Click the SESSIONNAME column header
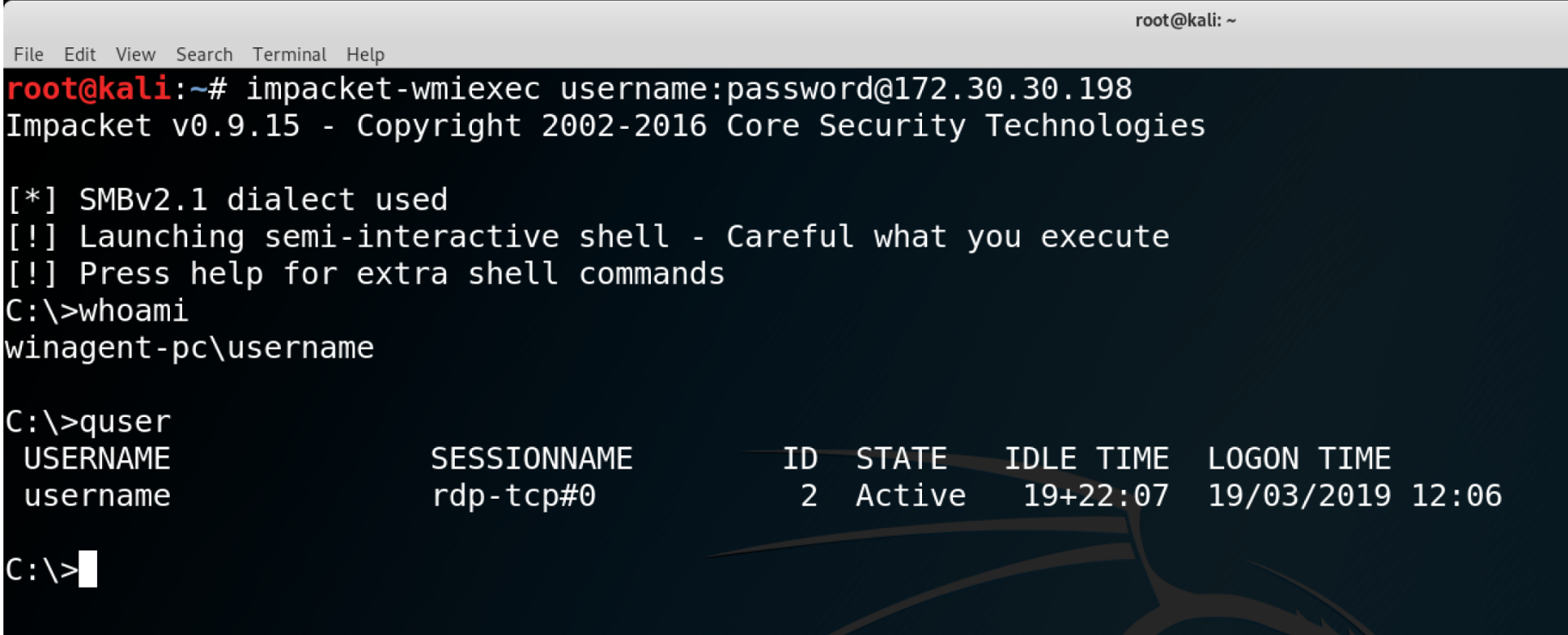The height and width of the screenshot is (635, 1568). click(x=532, y=459)
